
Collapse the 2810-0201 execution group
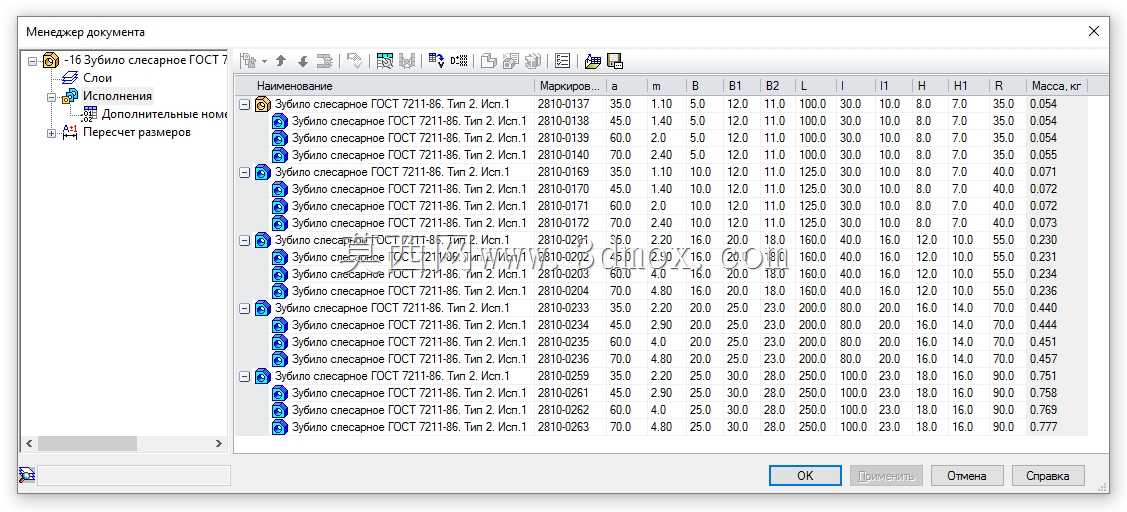244,240
